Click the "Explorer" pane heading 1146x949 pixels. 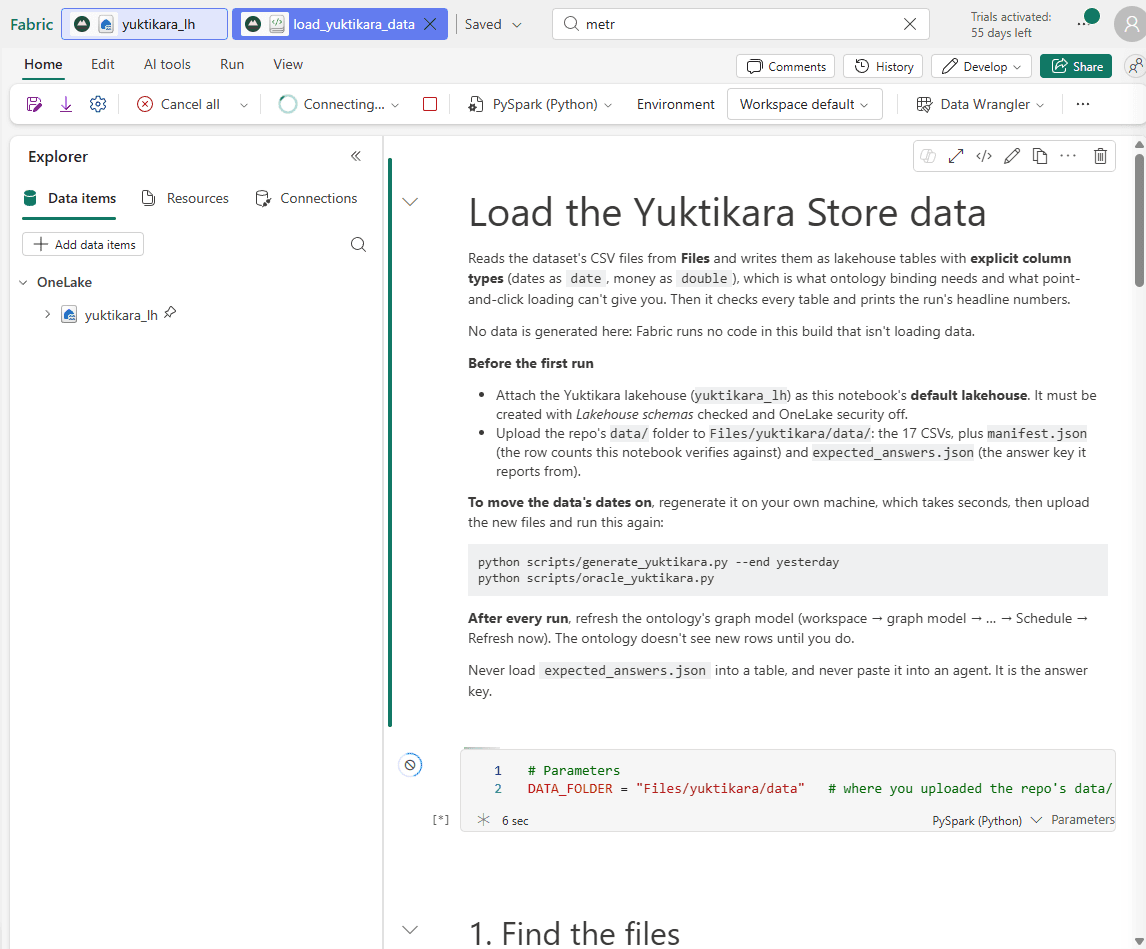point(58,156)
